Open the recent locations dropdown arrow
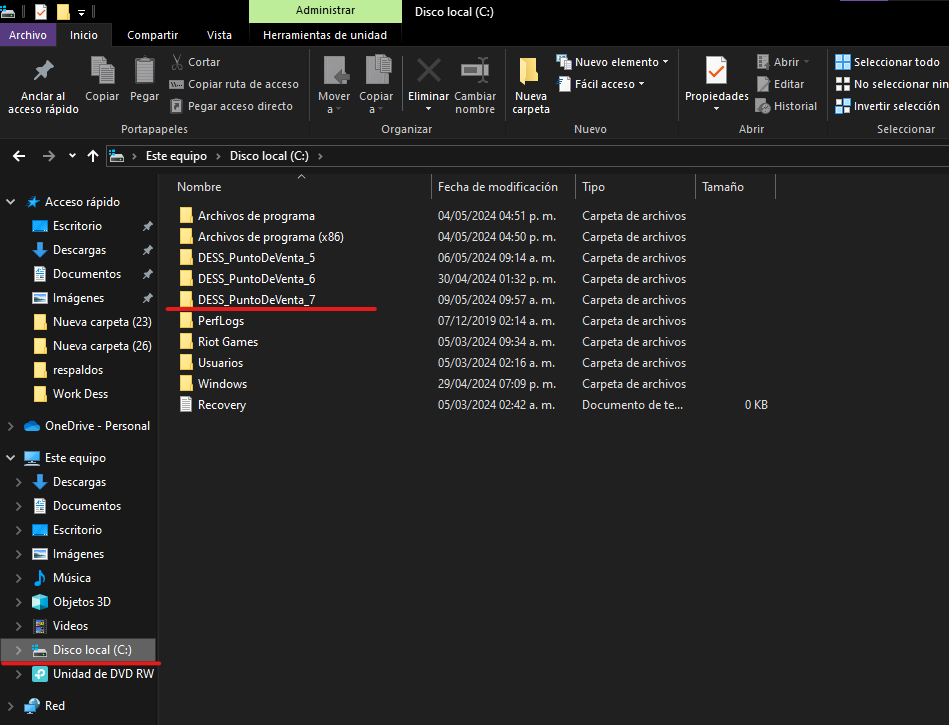The width and height of the screenshot is (949, 725). click(72, 156)
